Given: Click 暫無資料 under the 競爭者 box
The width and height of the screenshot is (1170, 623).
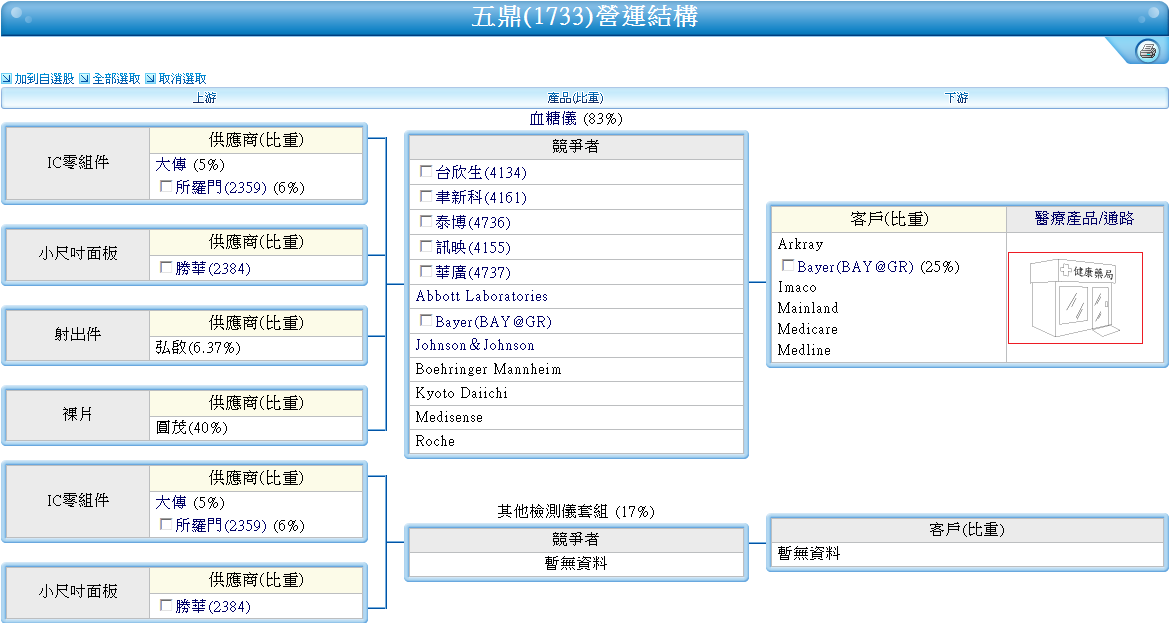Looking at the screenshot, I should coord(576,564).
